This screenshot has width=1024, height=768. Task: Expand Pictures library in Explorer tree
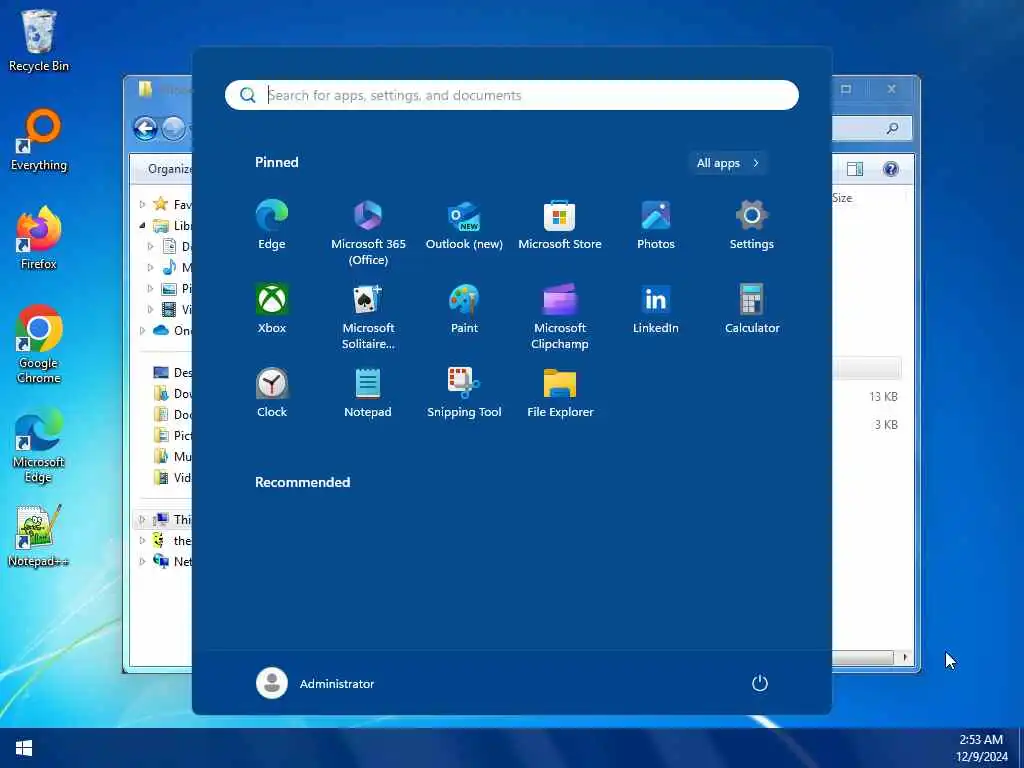click(x=150, y=288)
